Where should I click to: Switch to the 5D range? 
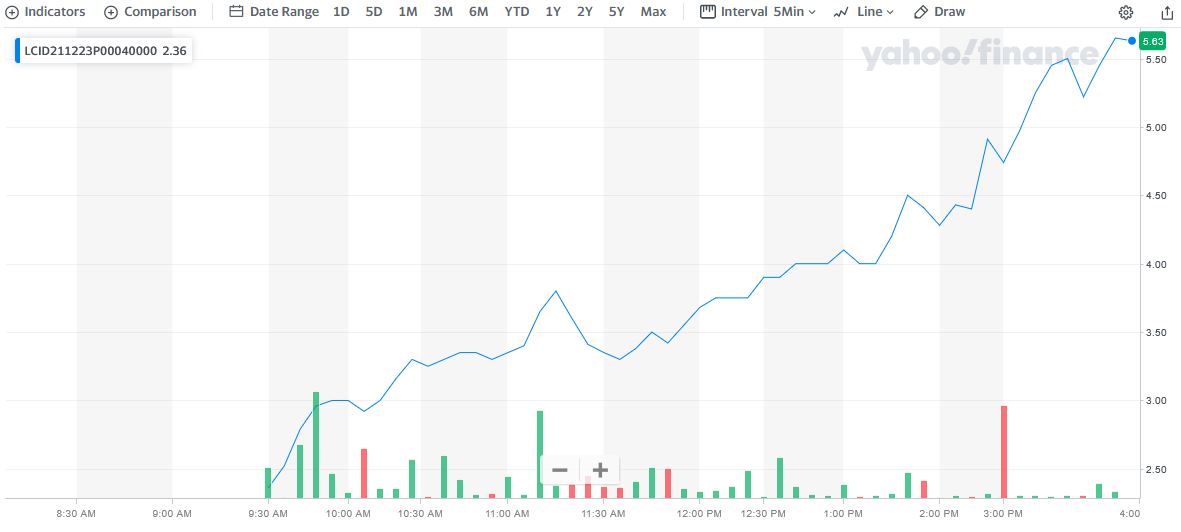(374, 12)
